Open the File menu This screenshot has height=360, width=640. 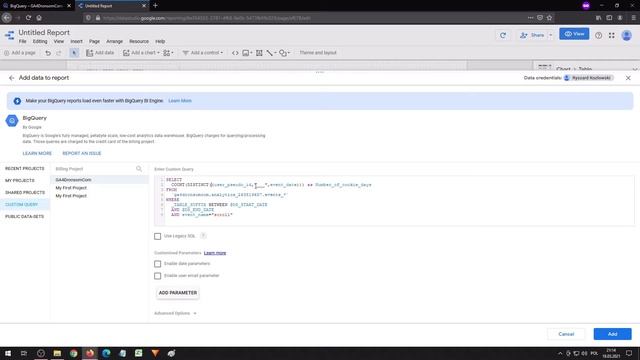pyautogui.click(x=22, y=42)
